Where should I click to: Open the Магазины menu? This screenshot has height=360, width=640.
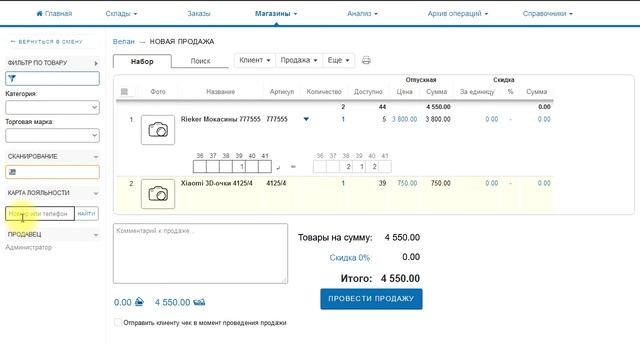pos(276,13)
